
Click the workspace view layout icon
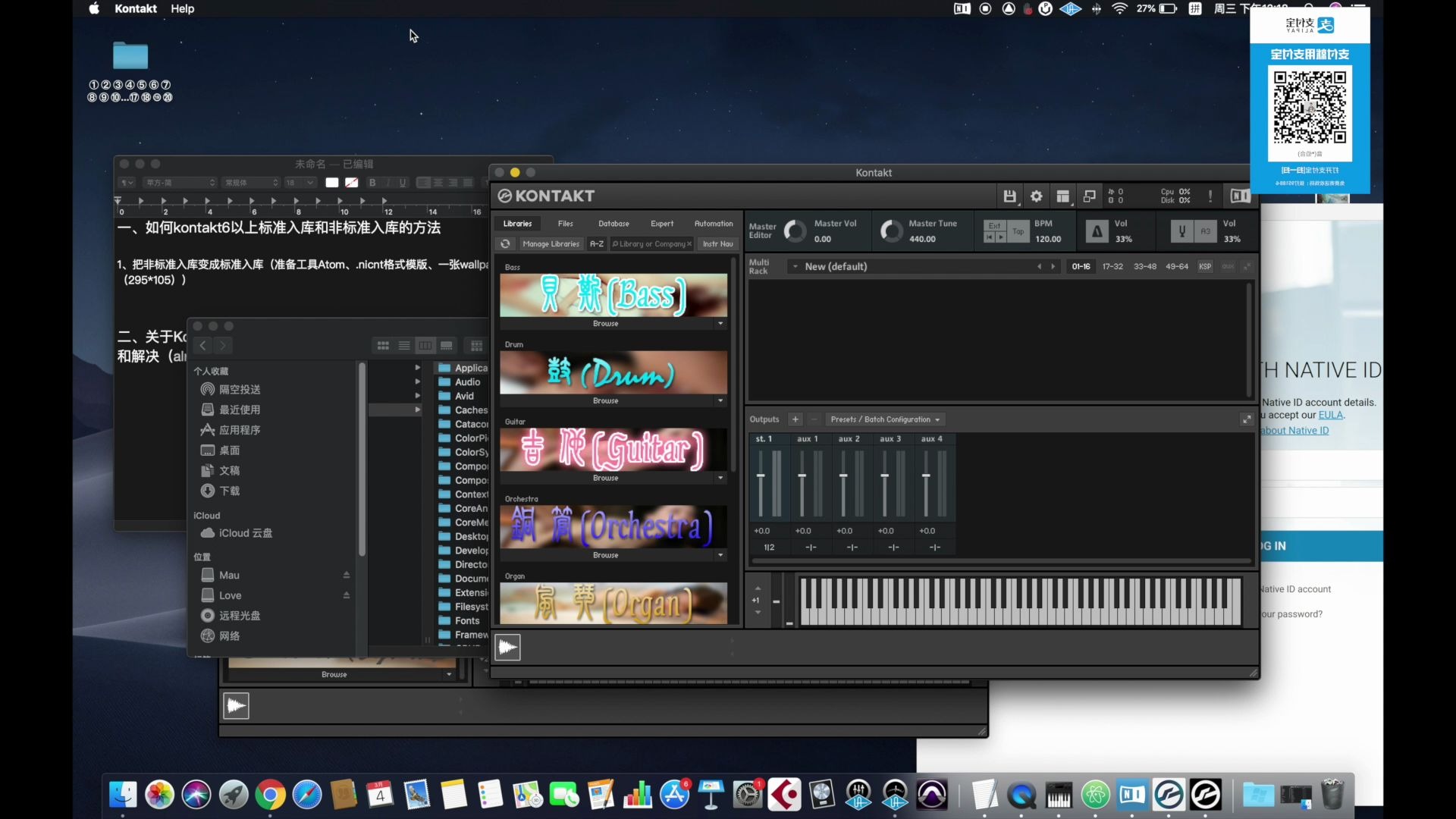click(x=1062, y=196)
